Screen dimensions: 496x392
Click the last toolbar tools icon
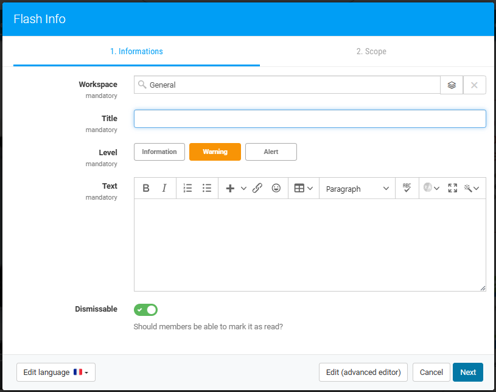[x=468, y=188]
